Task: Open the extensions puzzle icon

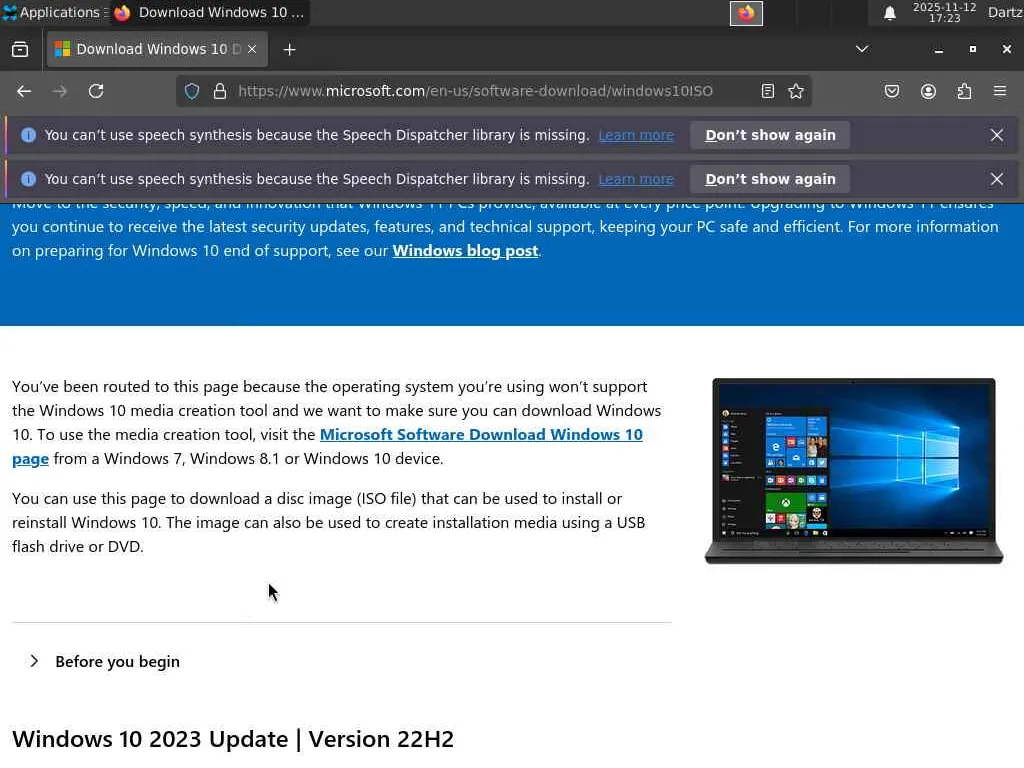Action: 964,91
